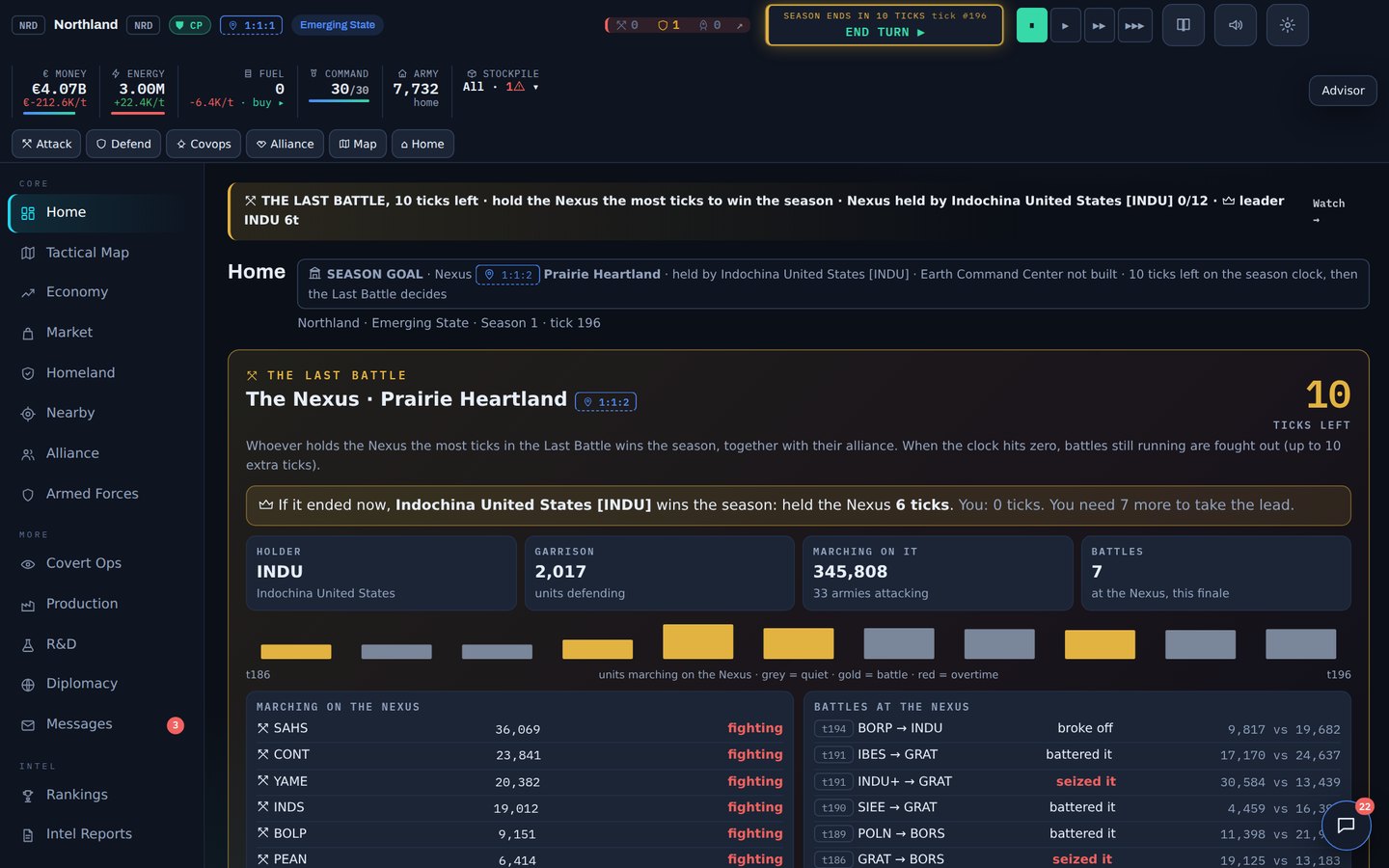Click 1:1:2 chip beside Prairie Heartland title
The image size is (1389, 868).
click(x=606, y=402)
